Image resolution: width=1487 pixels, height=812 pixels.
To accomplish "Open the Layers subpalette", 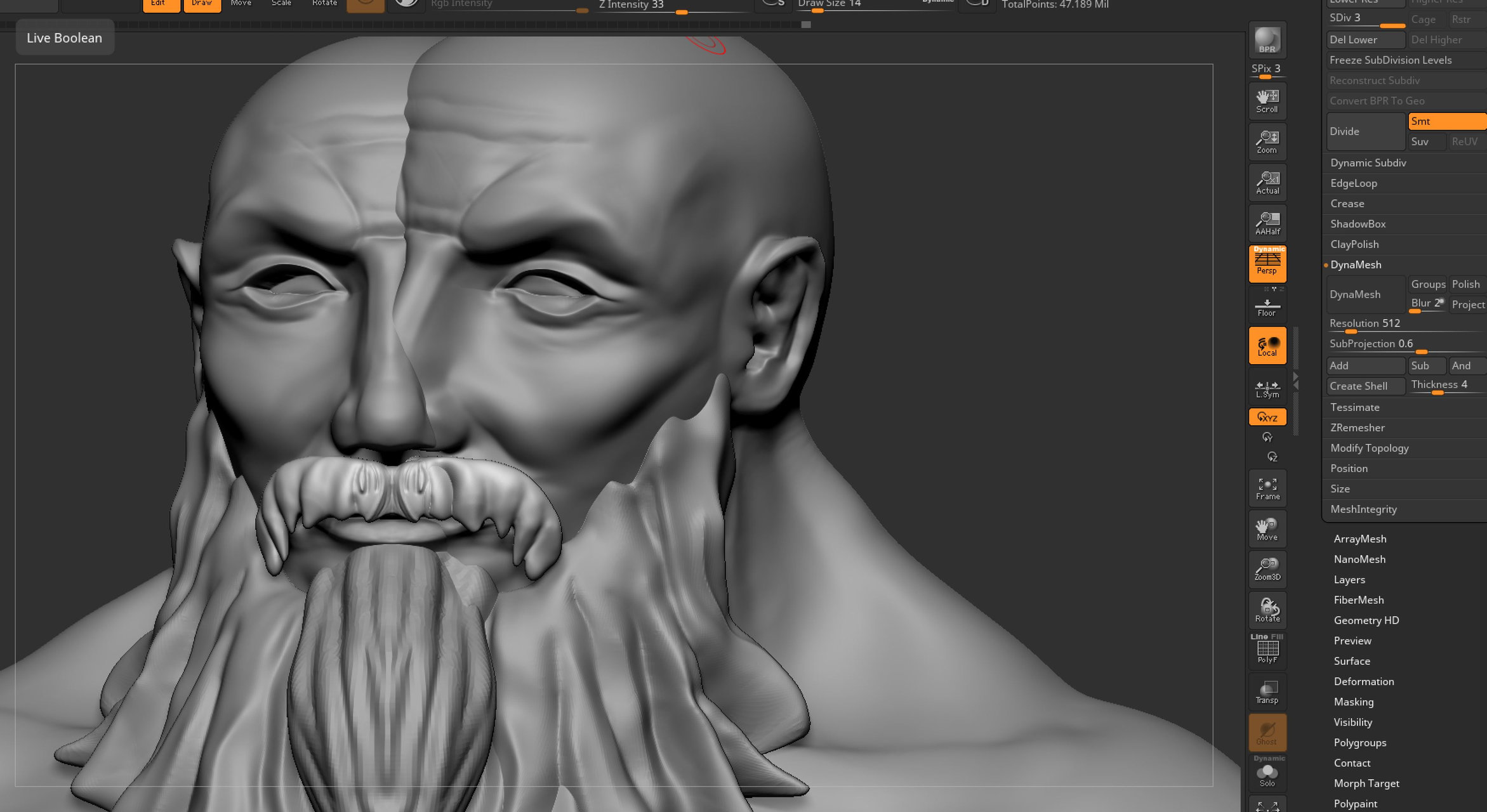I will (x=1349, y=579).
